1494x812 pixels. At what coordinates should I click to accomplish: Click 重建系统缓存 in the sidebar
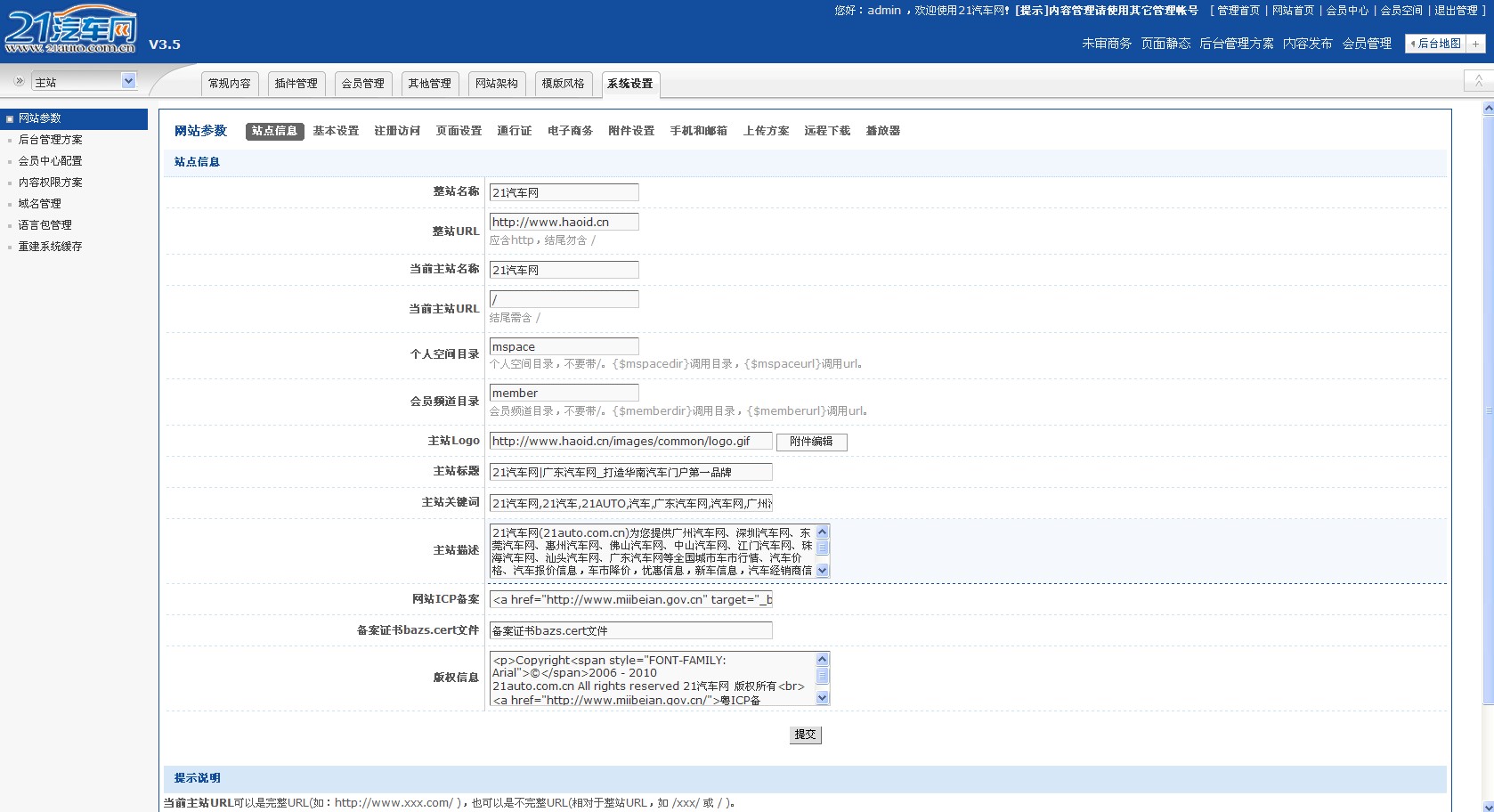tap(51, 247)
